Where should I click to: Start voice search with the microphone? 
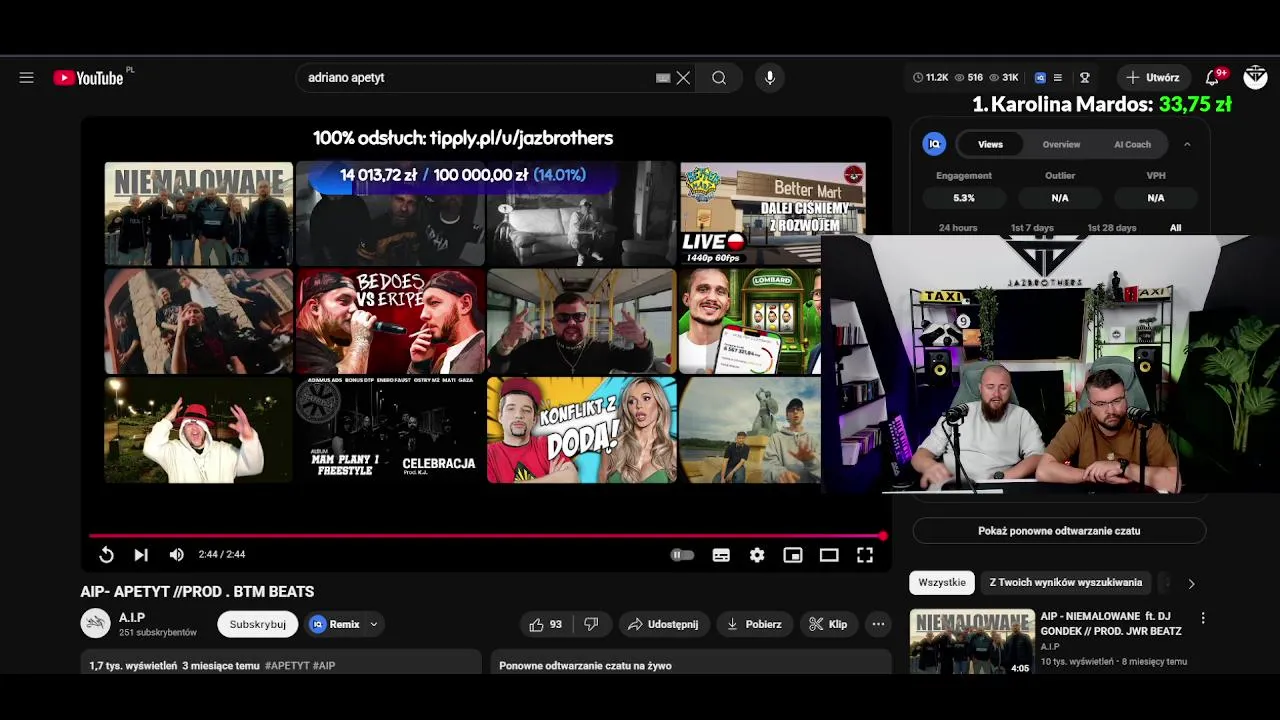[x=769, y=78]
